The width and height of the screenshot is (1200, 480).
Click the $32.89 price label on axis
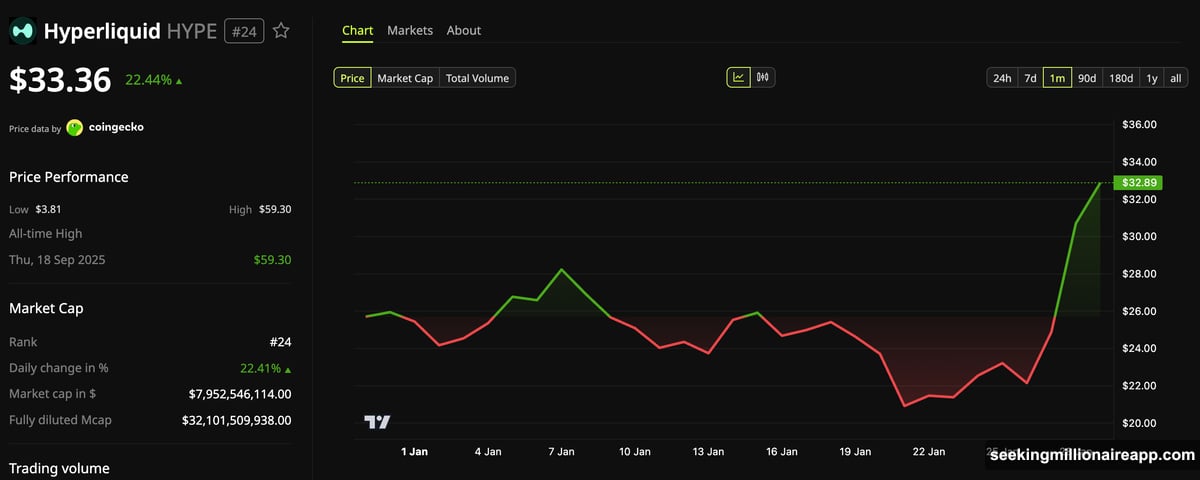(x=1139, y=183)
